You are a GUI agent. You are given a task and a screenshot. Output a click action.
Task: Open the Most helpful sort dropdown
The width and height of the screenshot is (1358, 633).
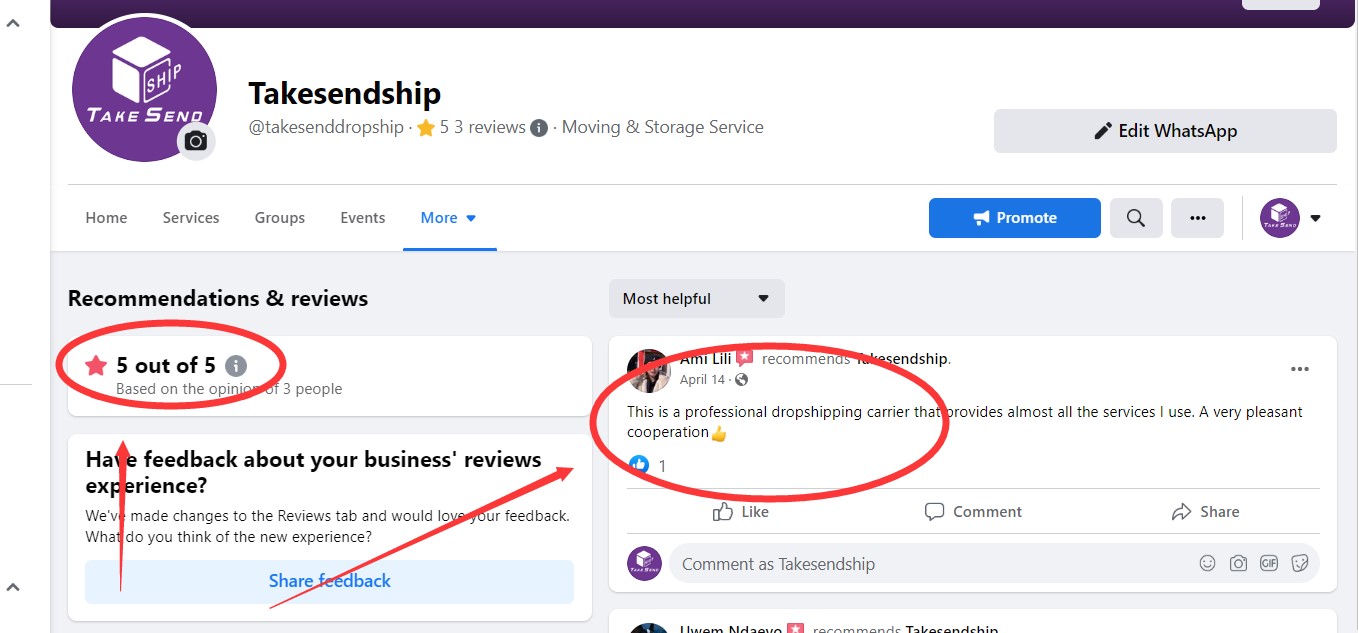coord(697,298)
